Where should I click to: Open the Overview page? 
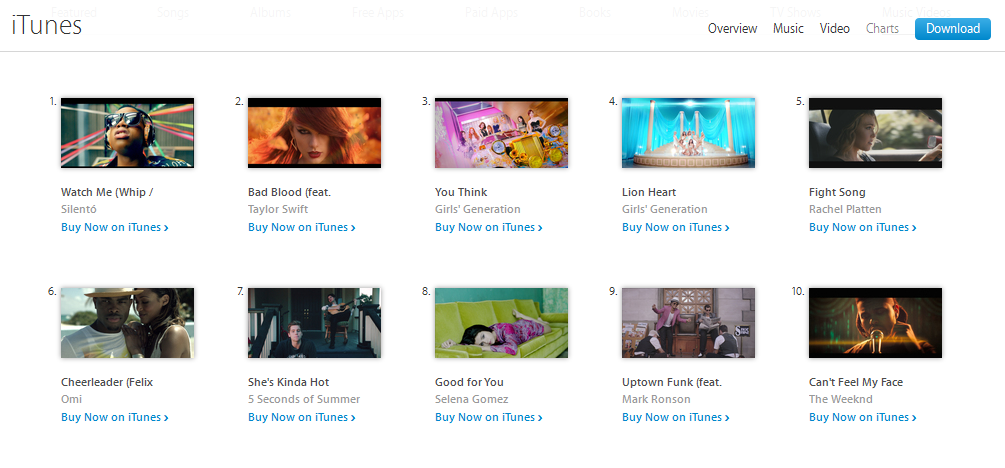click(732, 29)
